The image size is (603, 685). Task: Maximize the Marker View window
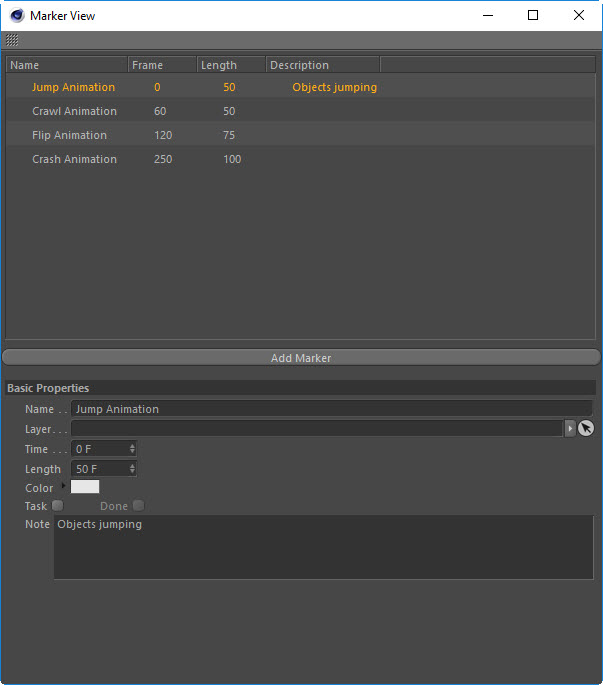click(x=533, y=15)
